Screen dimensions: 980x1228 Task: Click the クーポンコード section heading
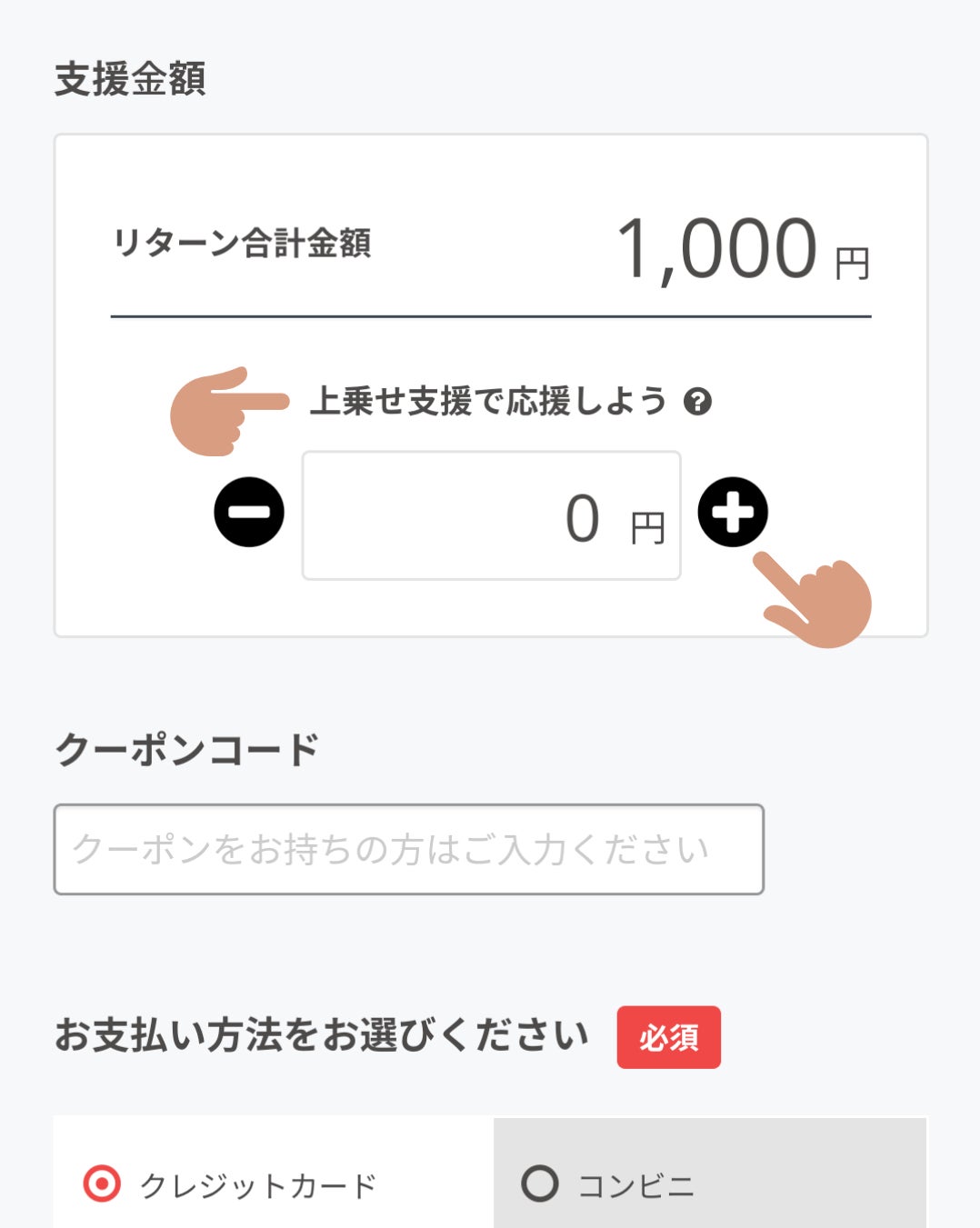point(187,750)
